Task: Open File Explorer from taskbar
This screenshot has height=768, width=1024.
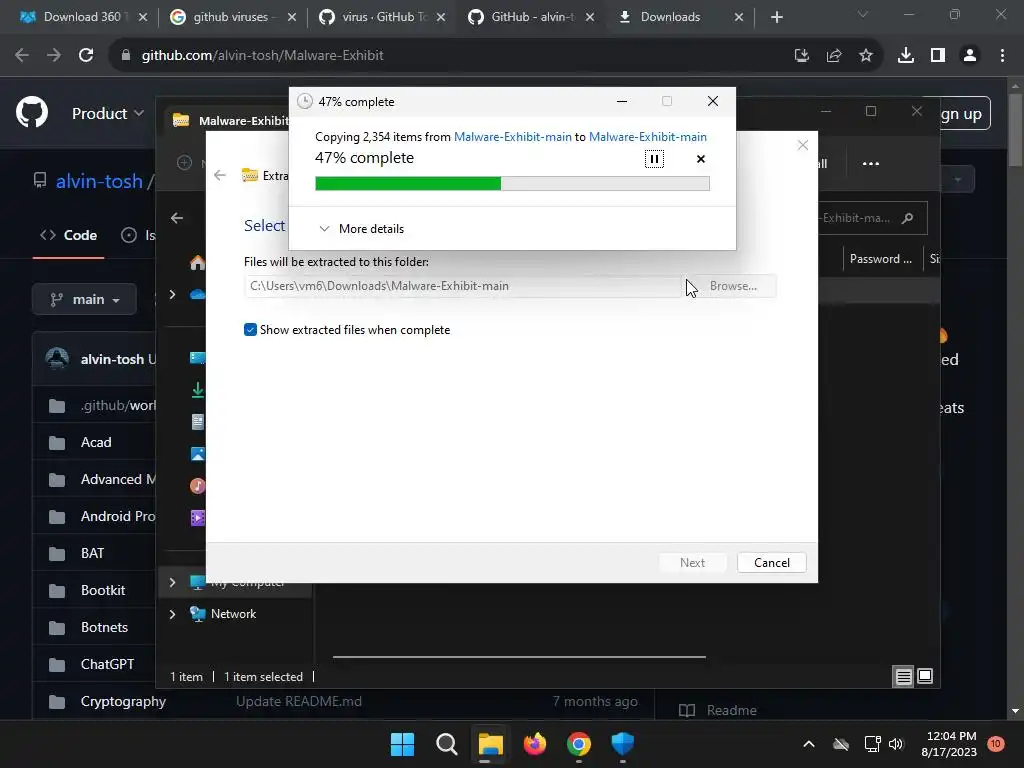Action: (490, 744)
